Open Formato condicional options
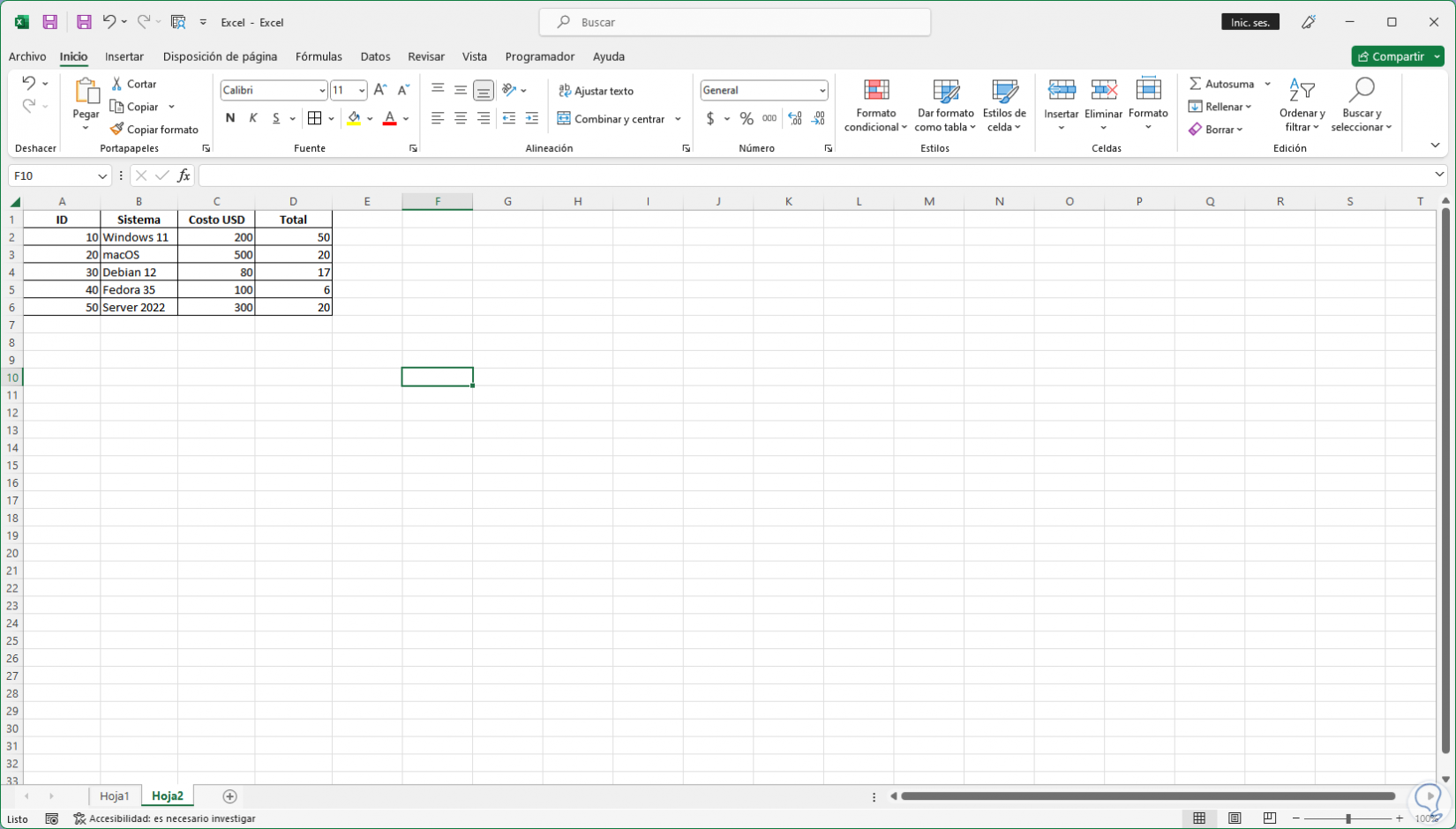Screen dimensions: 1456x829 pos(875,106)
